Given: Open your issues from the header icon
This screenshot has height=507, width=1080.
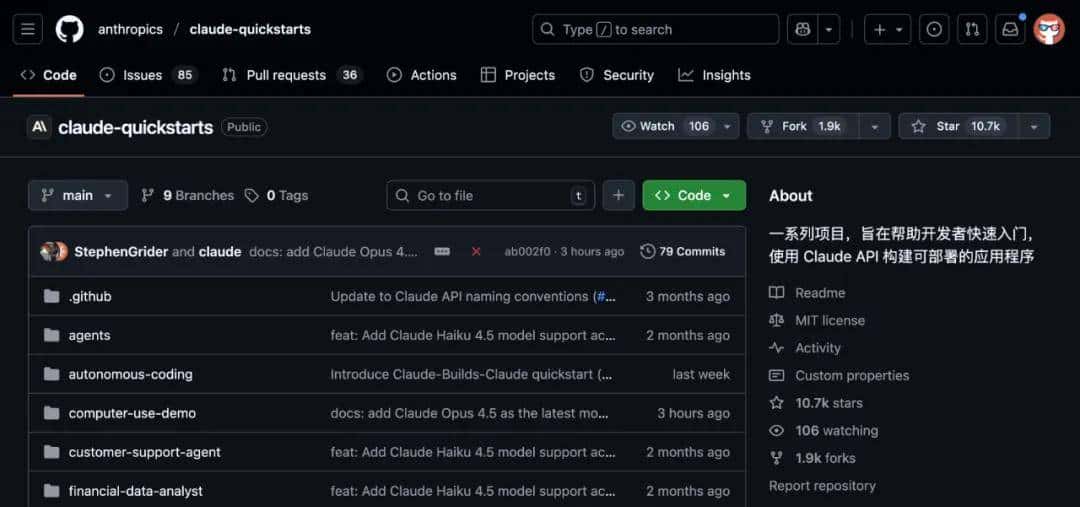Looking at the screenshot, I should pyautogui.click(x=934, y=30).
